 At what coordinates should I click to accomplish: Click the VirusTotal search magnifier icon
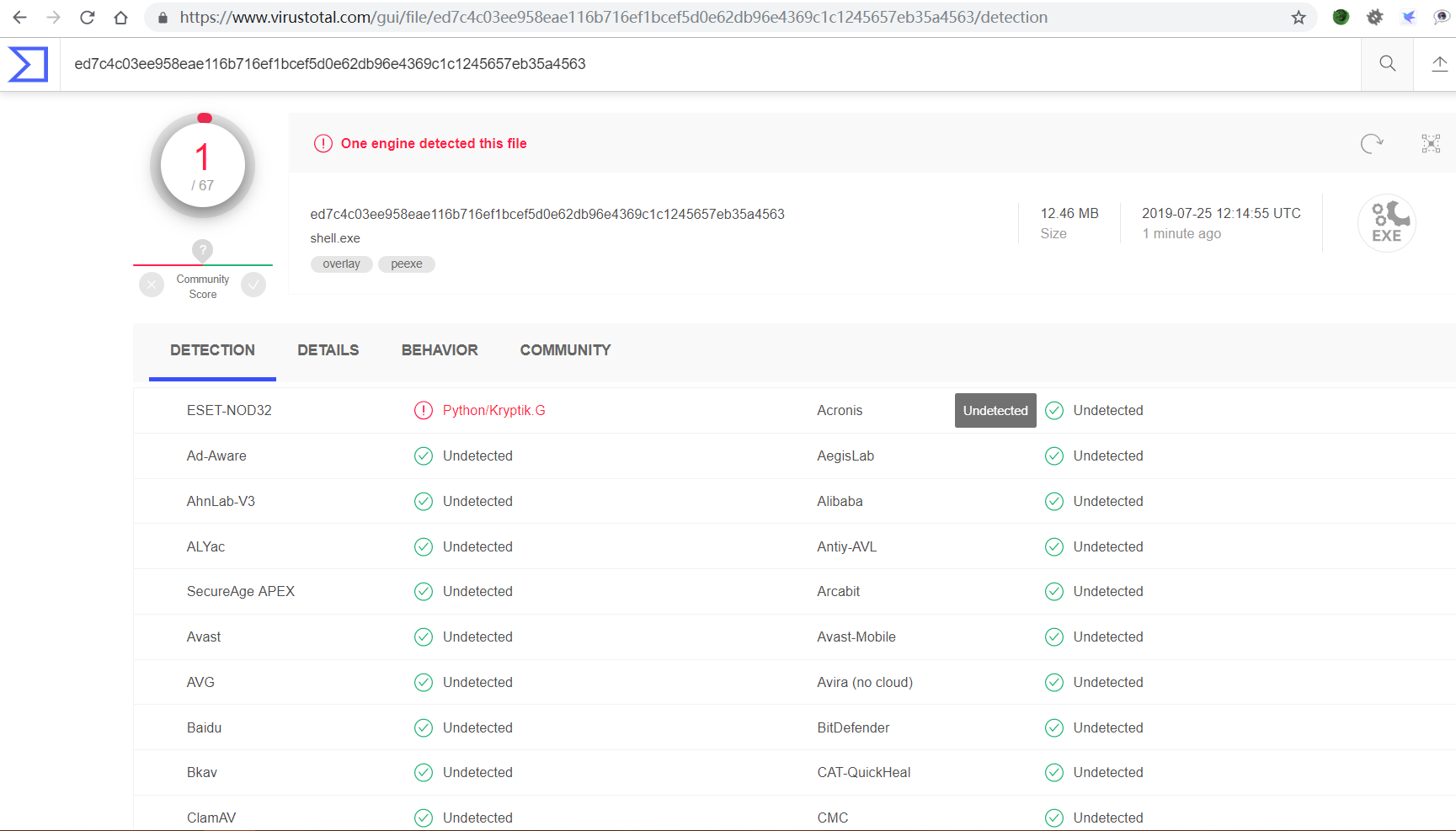(x=1387, y=63)
